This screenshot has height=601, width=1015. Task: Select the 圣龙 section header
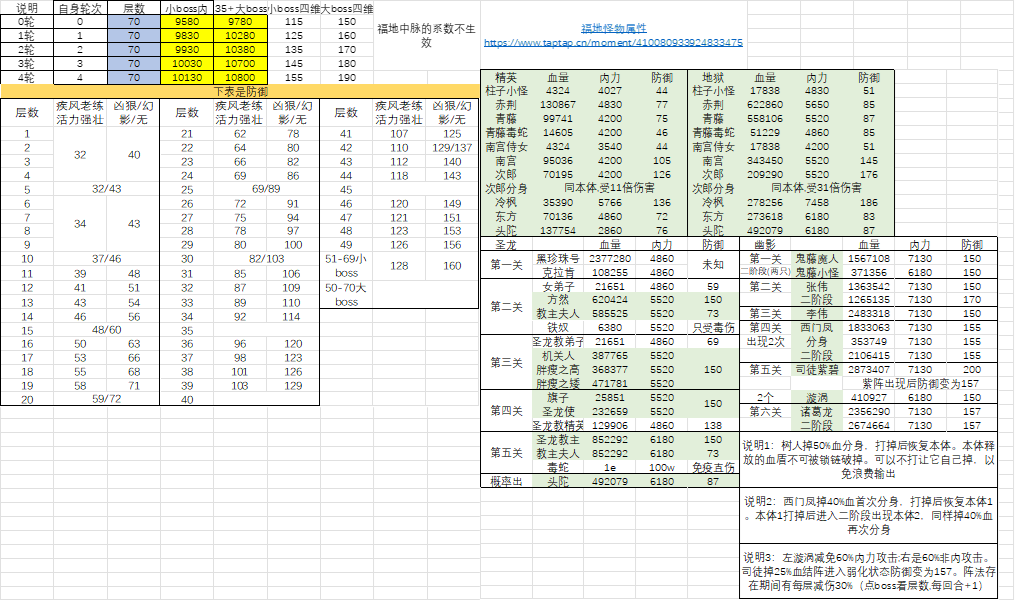click(x=506, y=245)
